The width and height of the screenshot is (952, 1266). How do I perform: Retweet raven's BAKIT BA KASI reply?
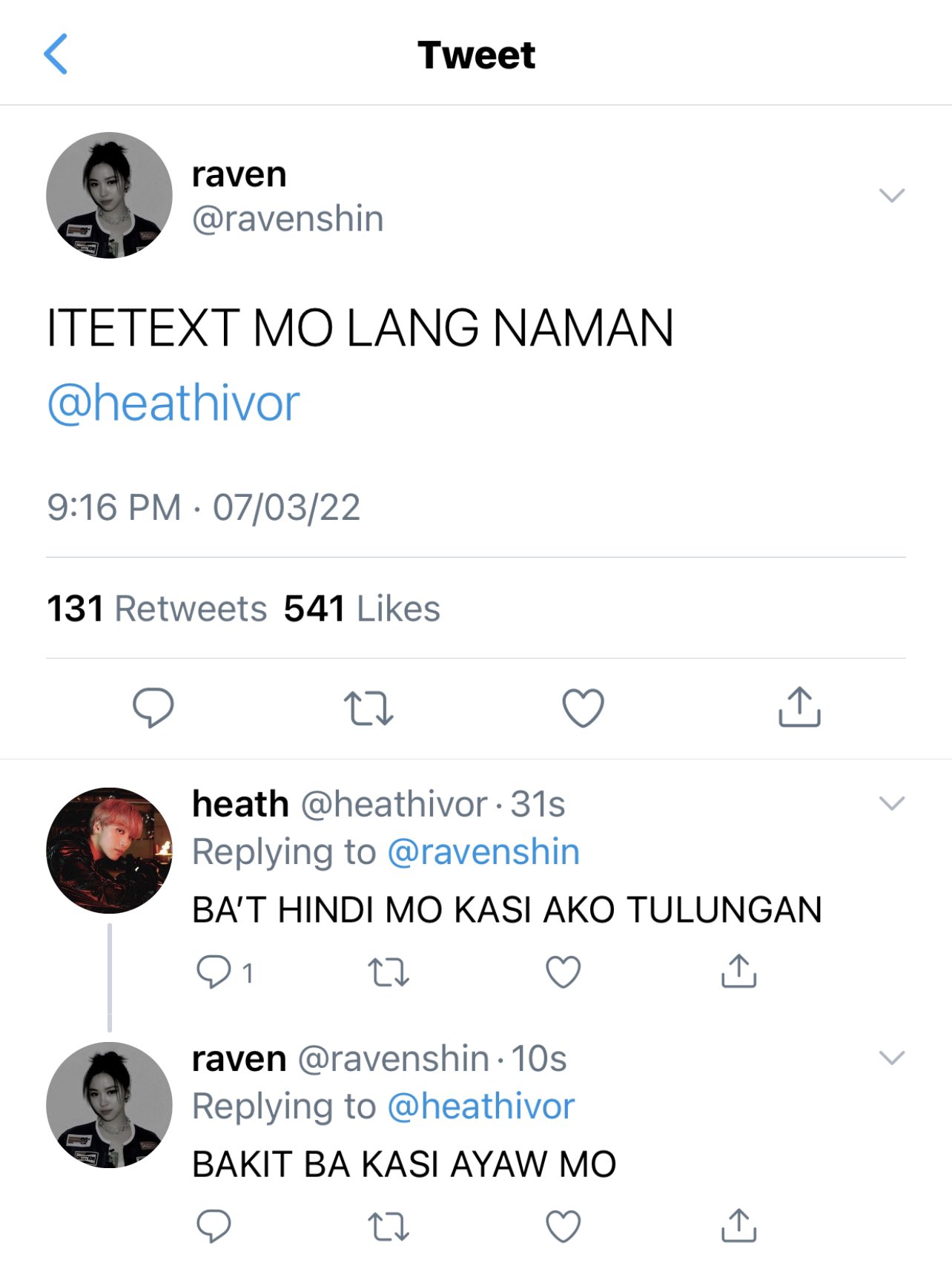click(389, 1226)
